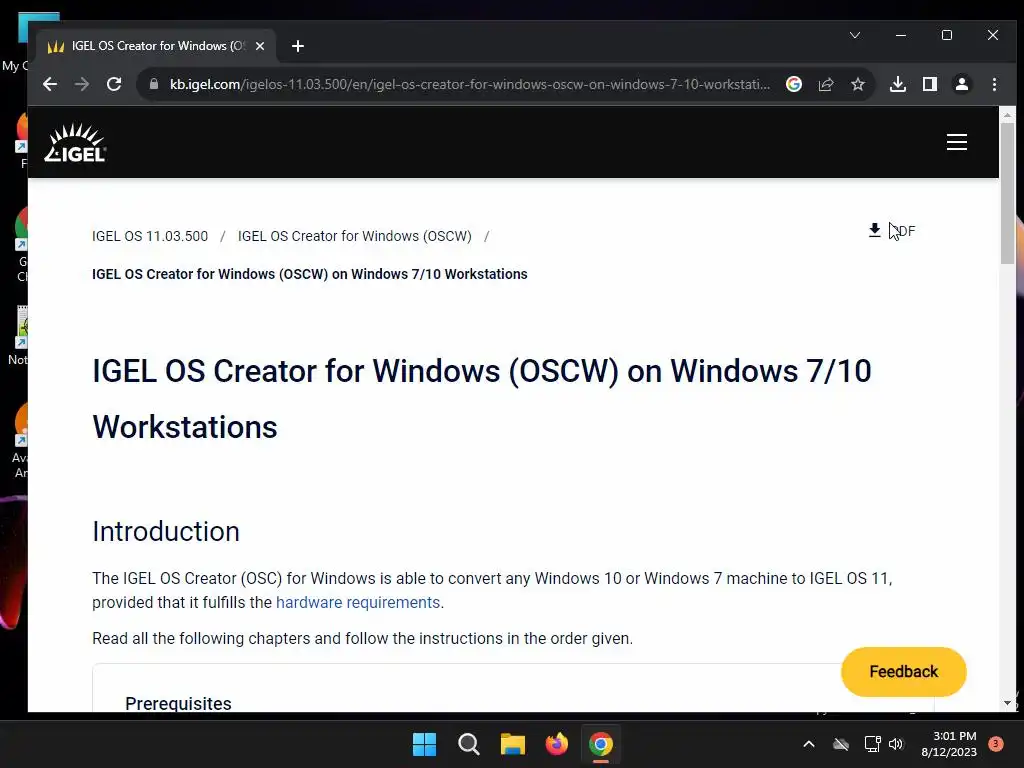This screenshot has width=1024, height=768.
Task: Reload the IGEL knowledge base page
Action: 114,84
